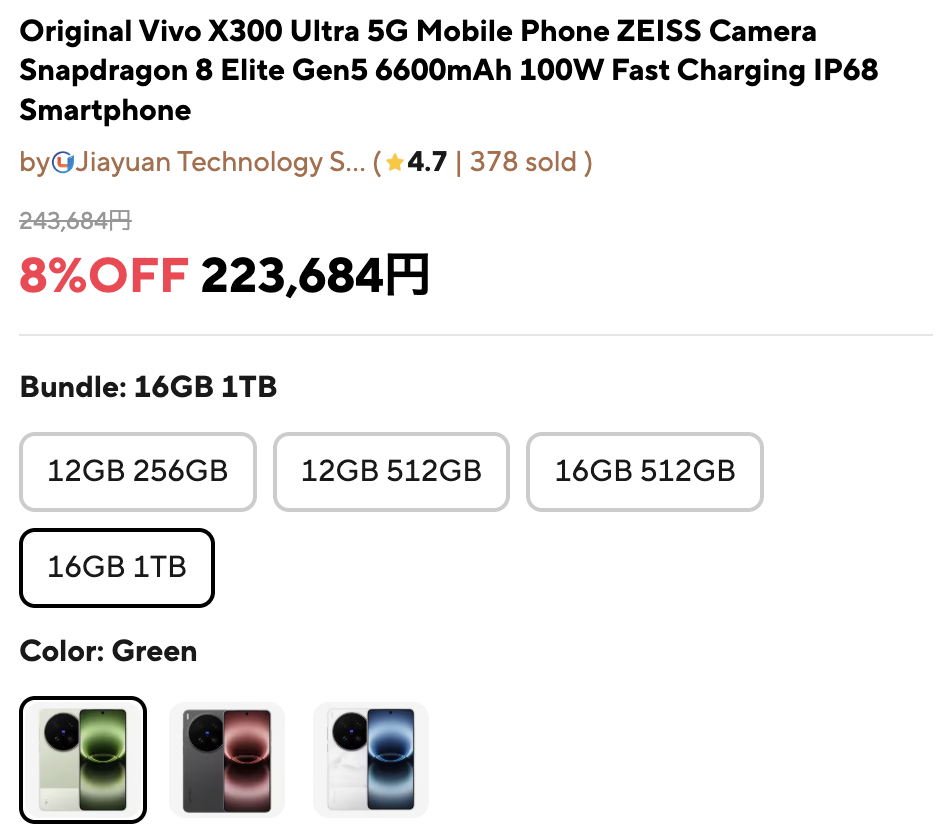Select the Green phone color thumbnail
The height and width of the screenshot is (840, 946).
[x=83, y=760]
